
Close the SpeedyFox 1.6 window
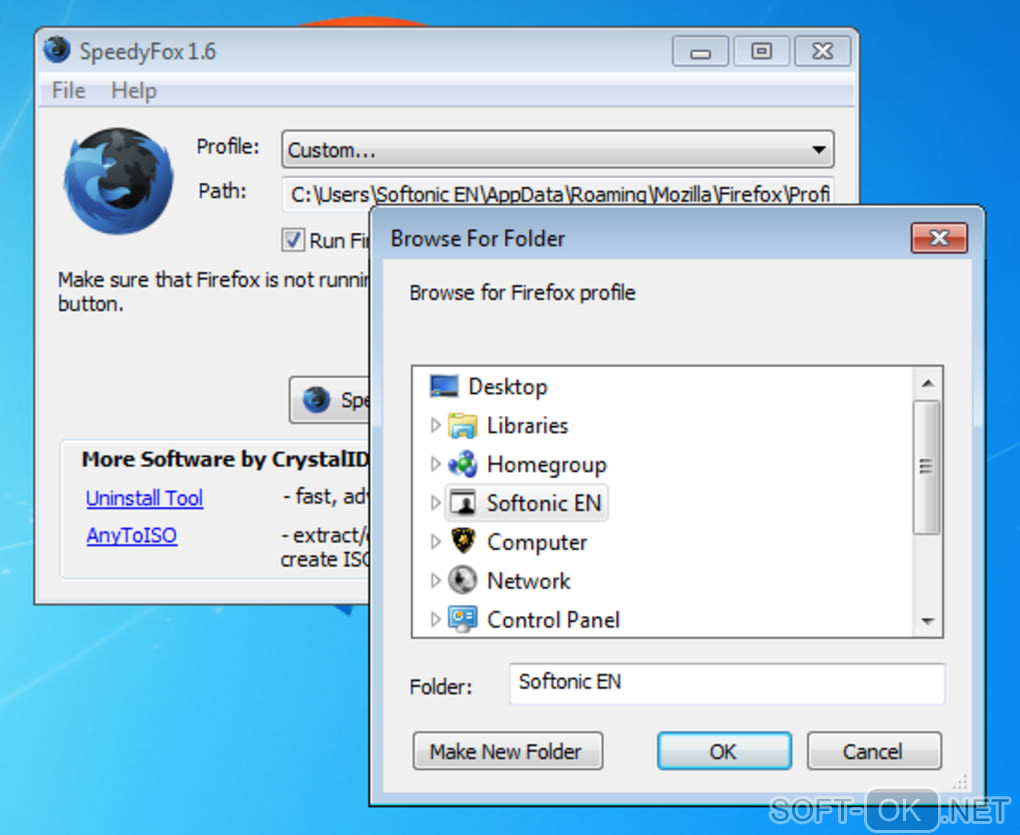coord(822,51)
